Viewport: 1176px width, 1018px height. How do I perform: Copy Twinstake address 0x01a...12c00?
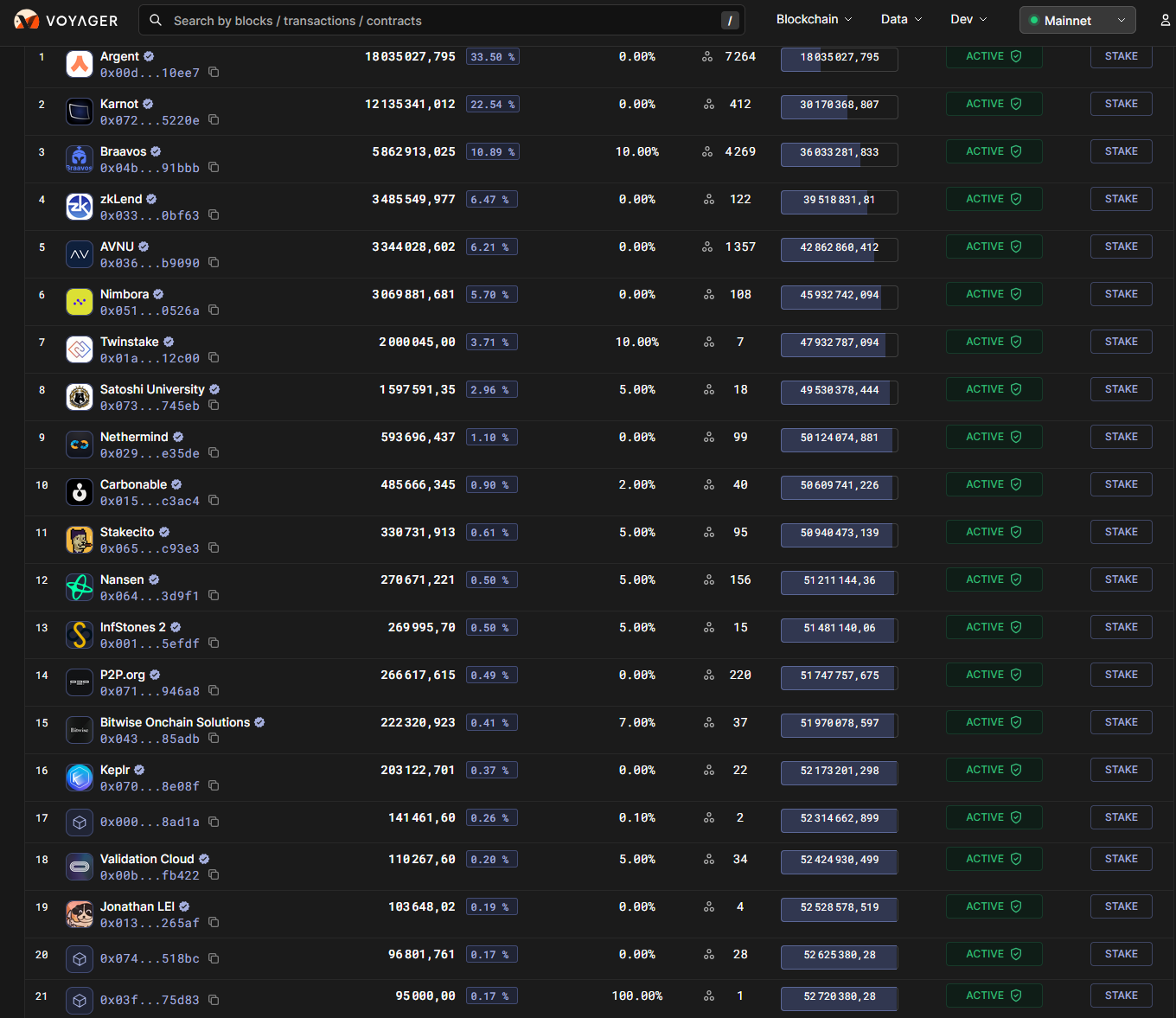(x=214, y=358)
